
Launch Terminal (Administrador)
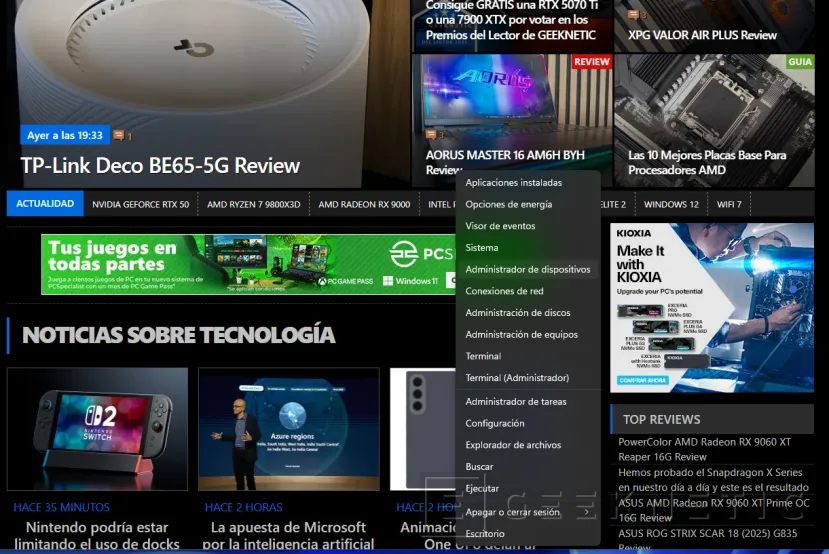[528, 377]
